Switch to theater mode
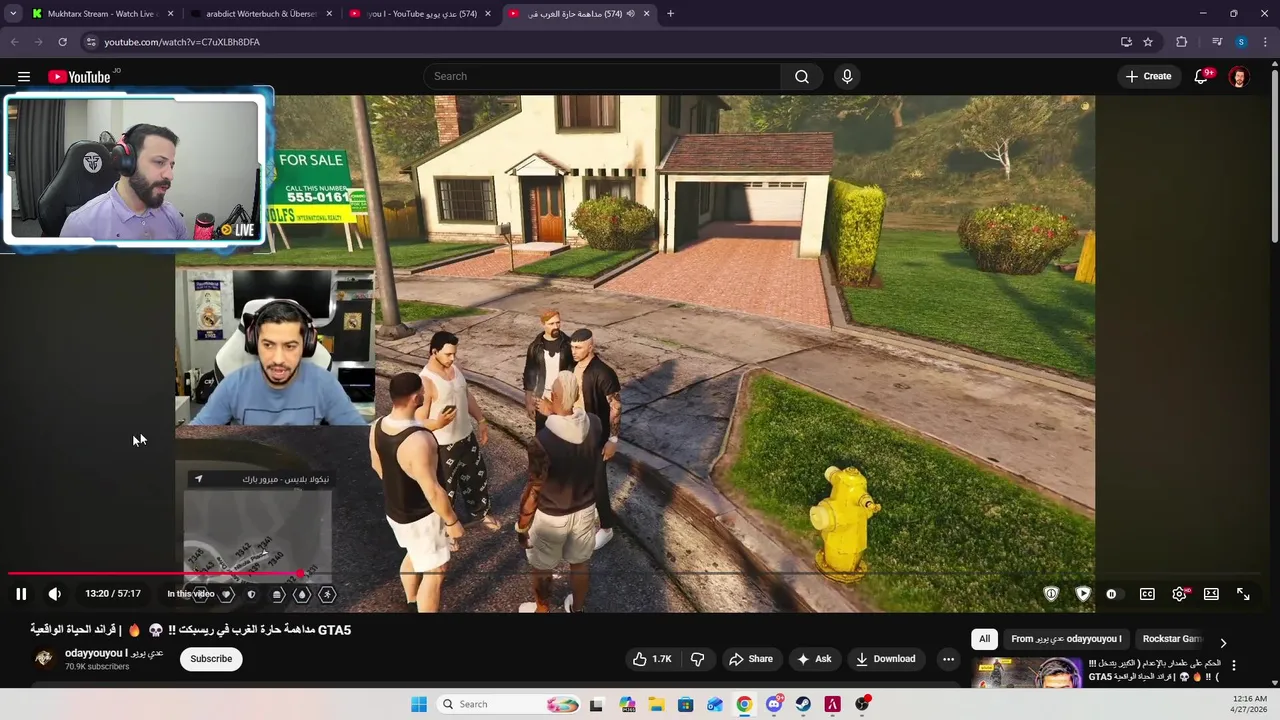The height and width of the screenshot is (720, 1280). pyautogui.click(x=1211, y=594)
